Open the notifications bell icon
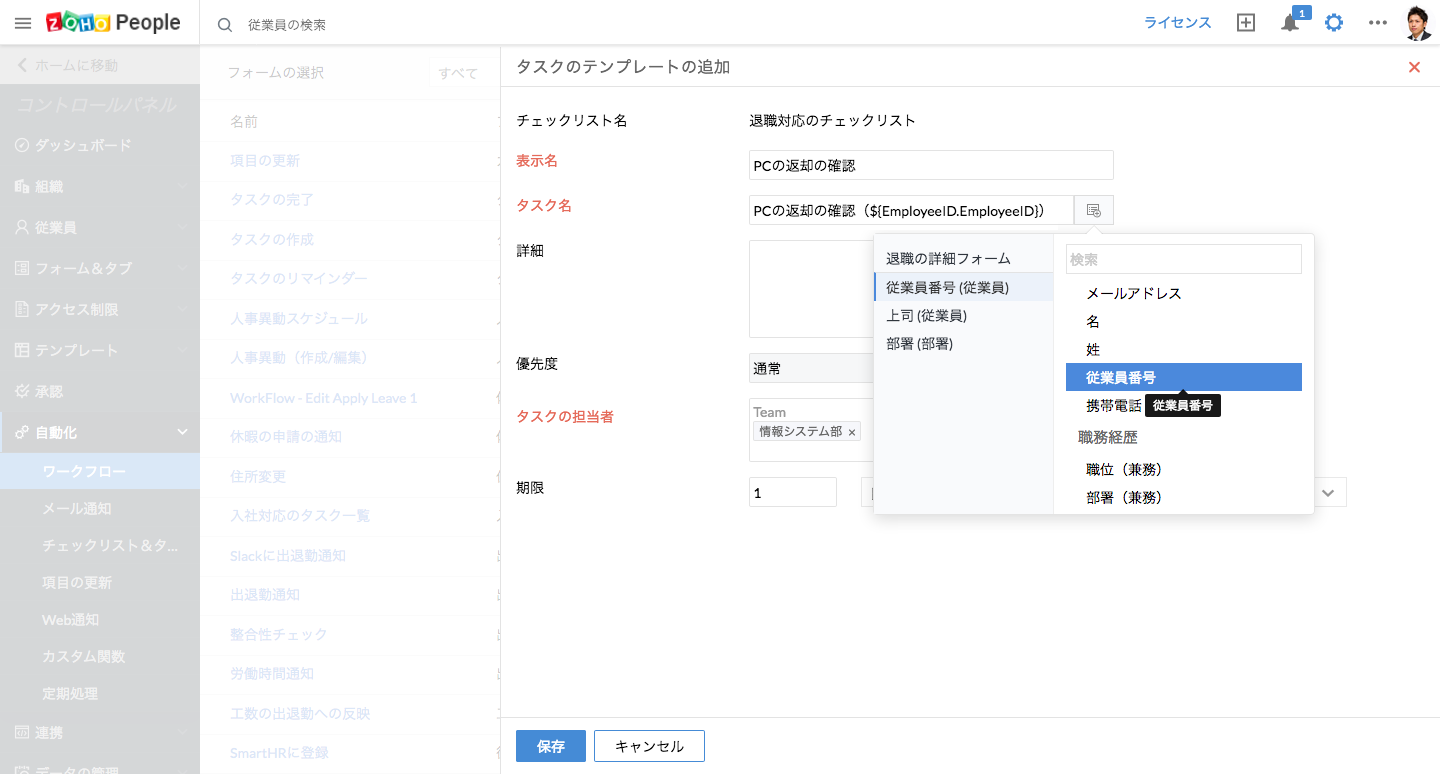Image resolution: width=1440 pixels, height=774 pixels. [x=1290, y=23]
